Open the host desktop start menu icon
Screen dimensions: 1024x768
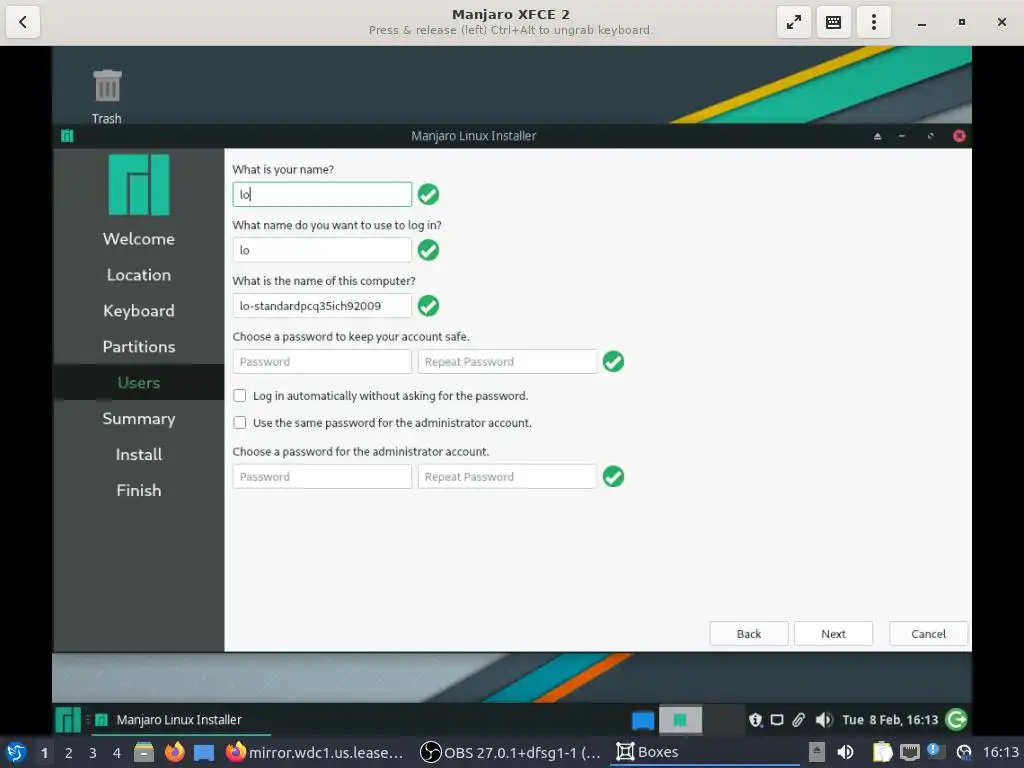pos(16,752)
